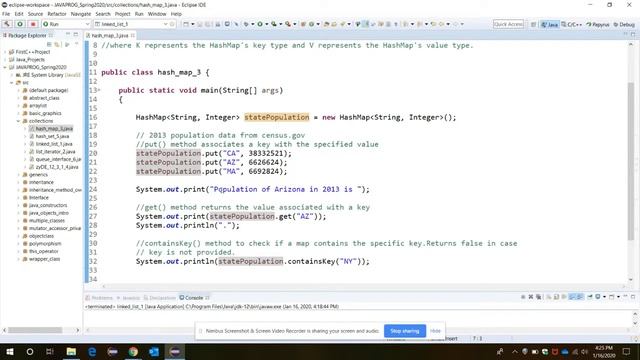
Task: Click the editor vertical scrollbar
Action: [x=631, y=161]
